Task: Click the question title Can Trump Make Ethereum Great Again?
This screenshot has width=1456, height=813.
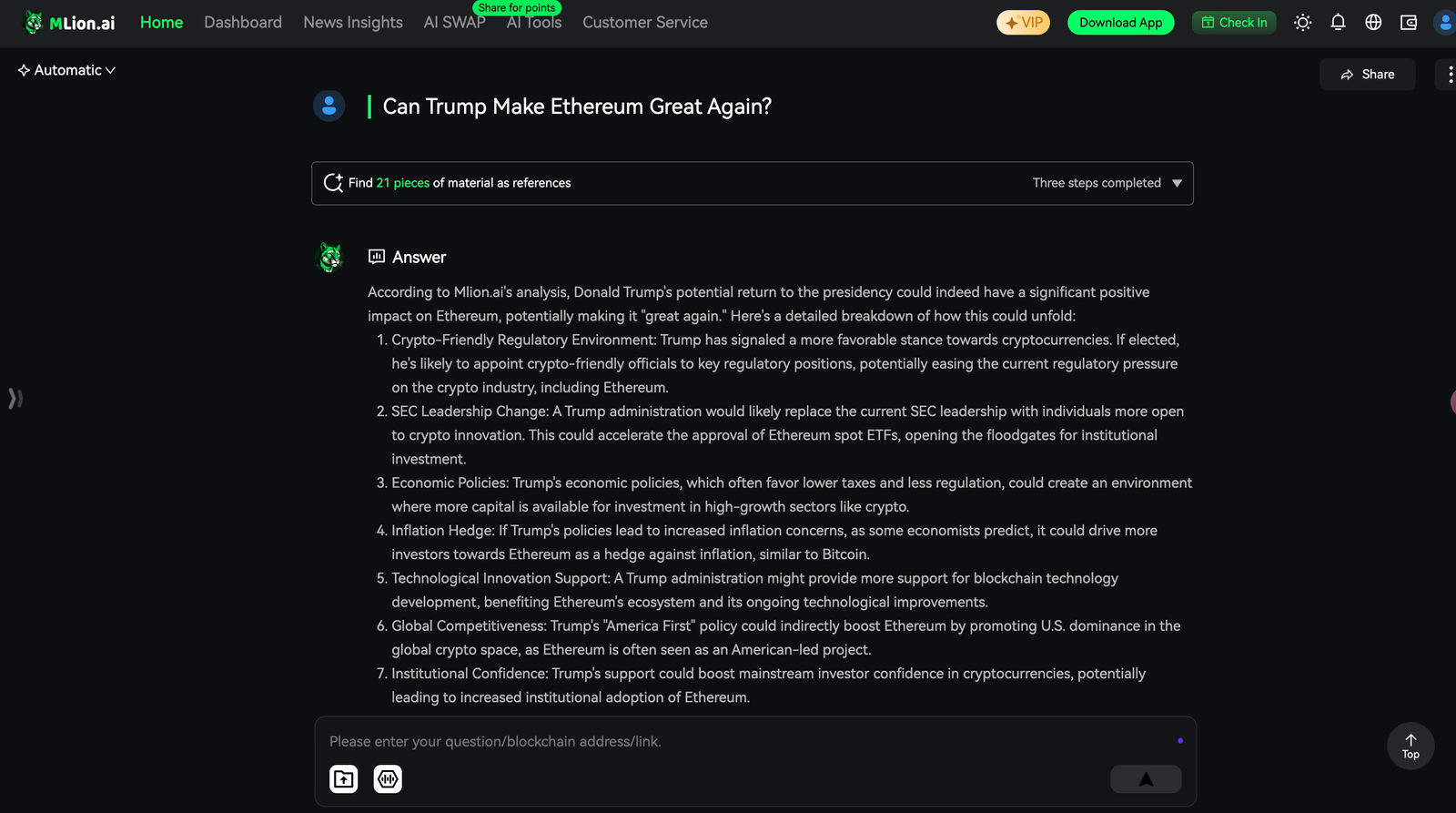Action: (x=577, y=107)
